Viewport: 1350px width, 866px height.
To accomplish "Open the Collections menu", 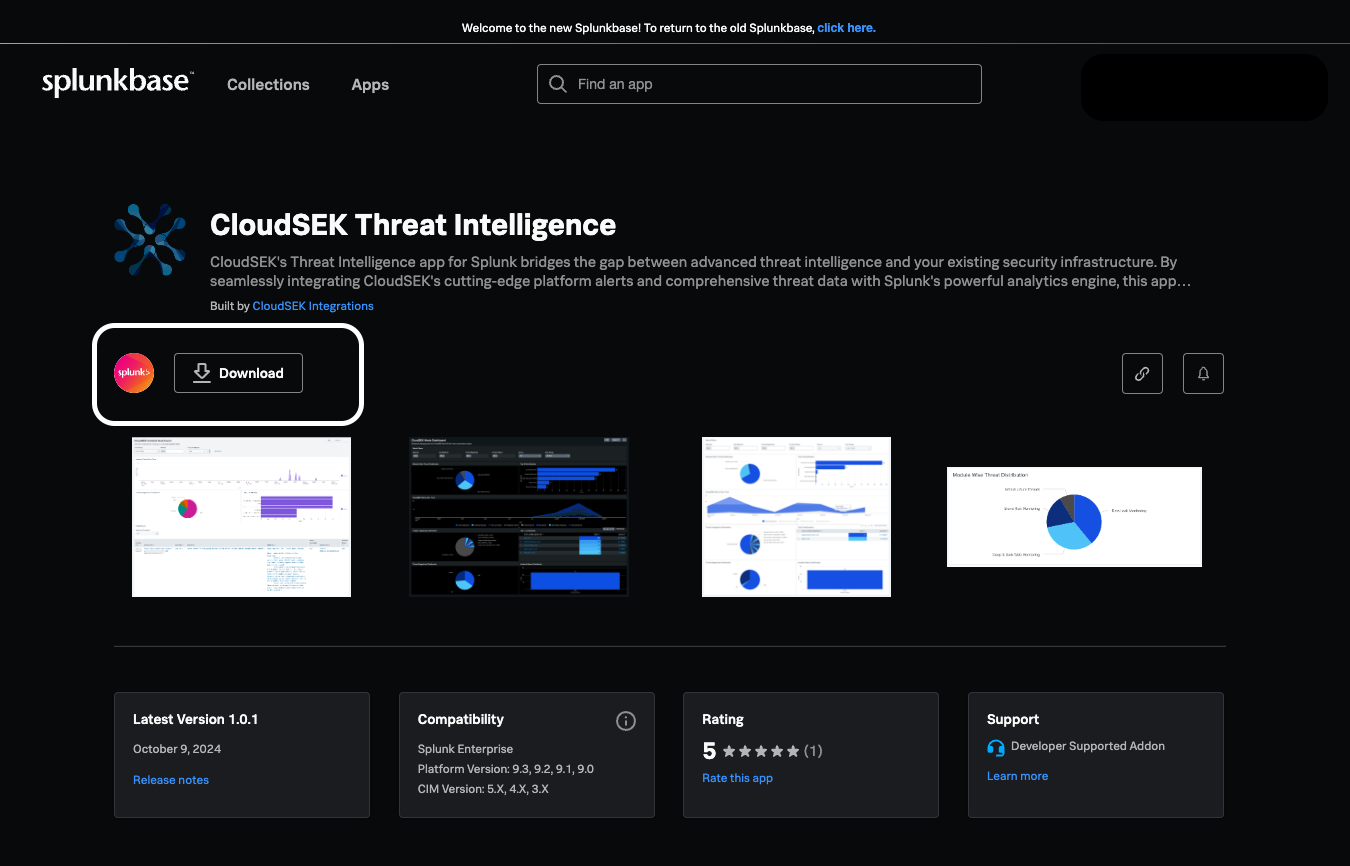I will point(268,85).
